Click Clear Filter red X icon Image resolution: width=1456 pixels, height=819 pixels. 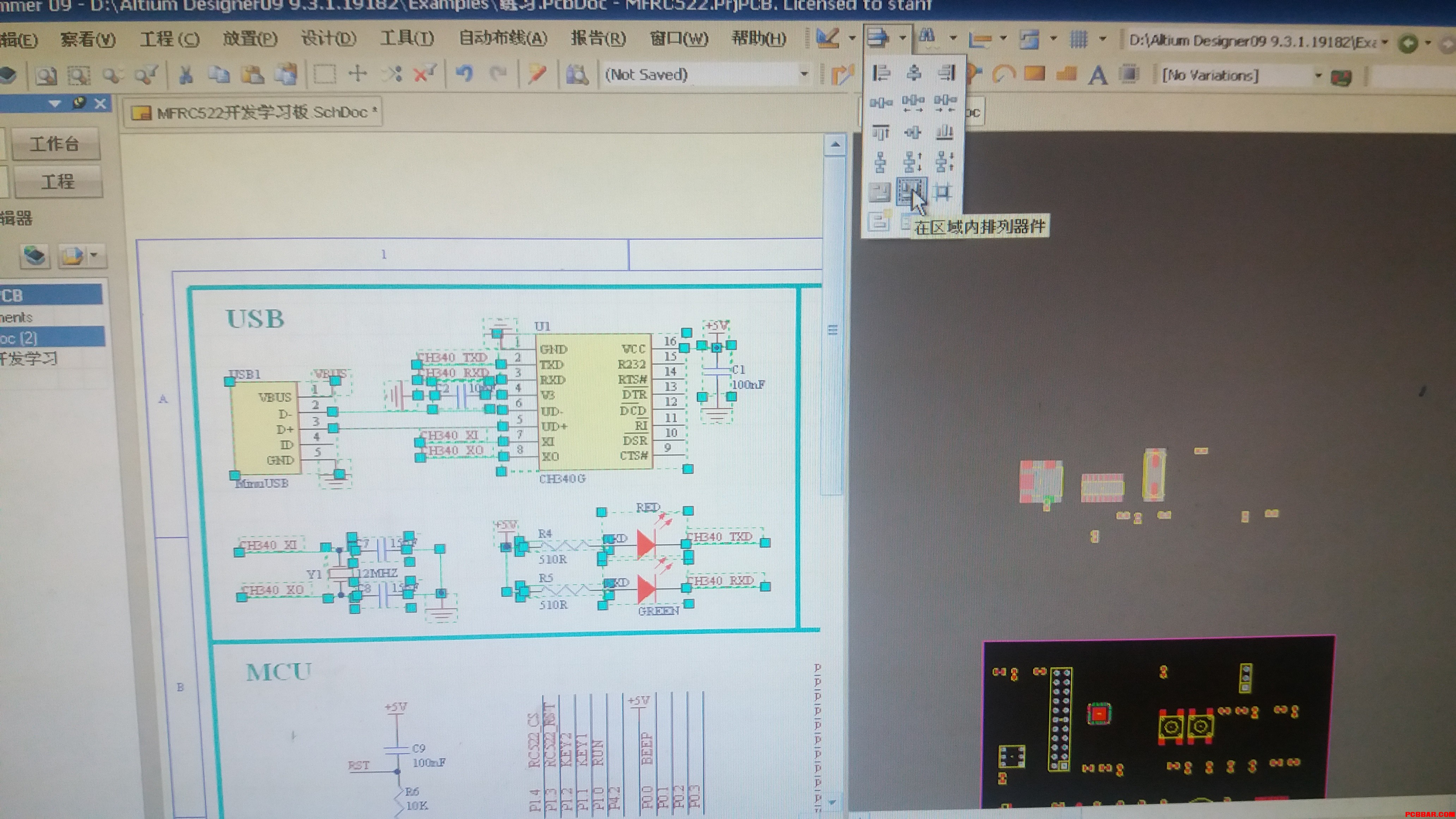(424, 74)
